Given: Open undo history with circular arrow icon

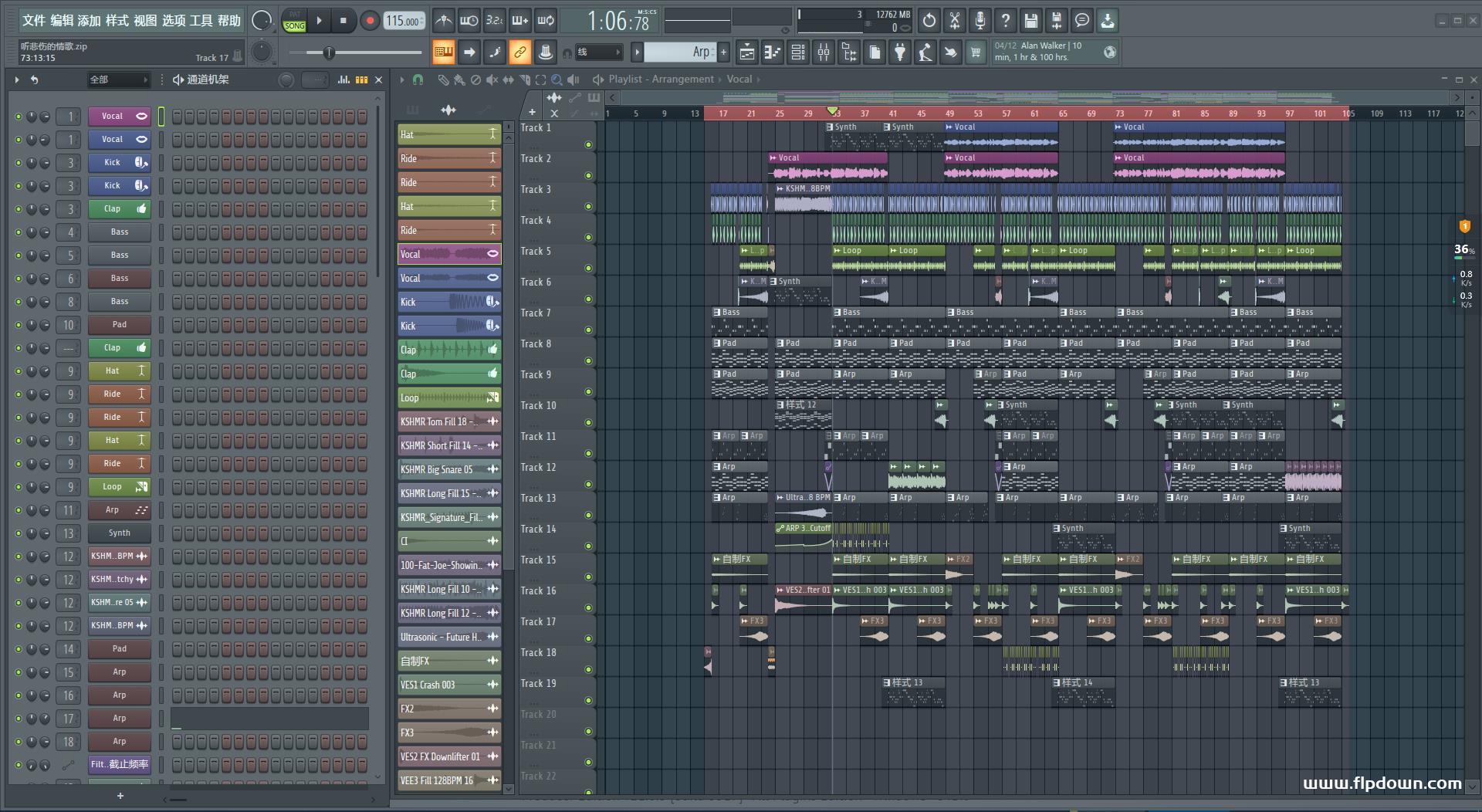Looking at the screenshot, I should tap(929, 21).
